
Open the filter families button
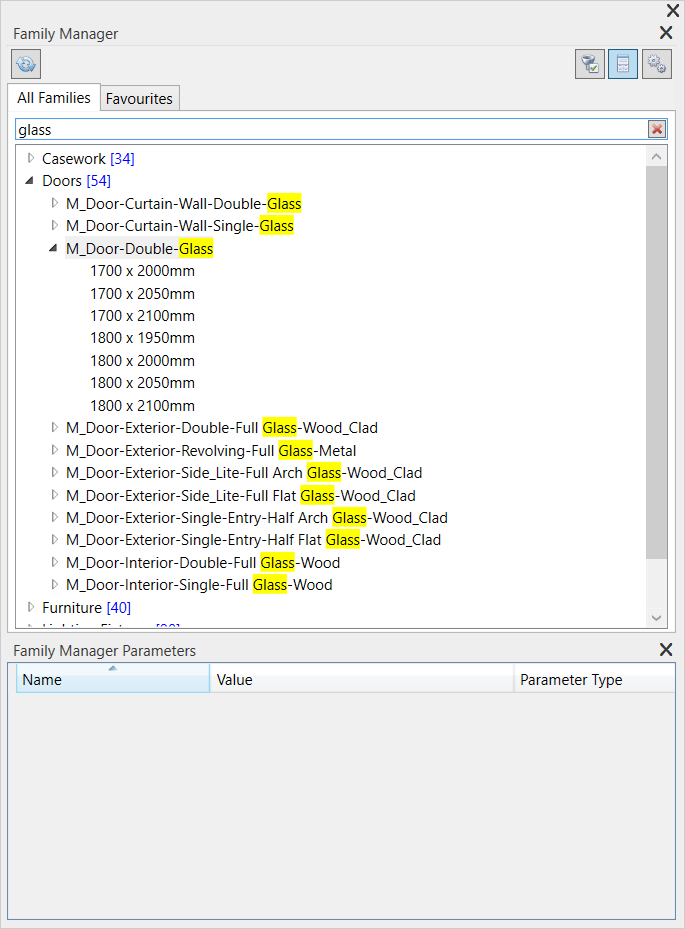point(590,64)
